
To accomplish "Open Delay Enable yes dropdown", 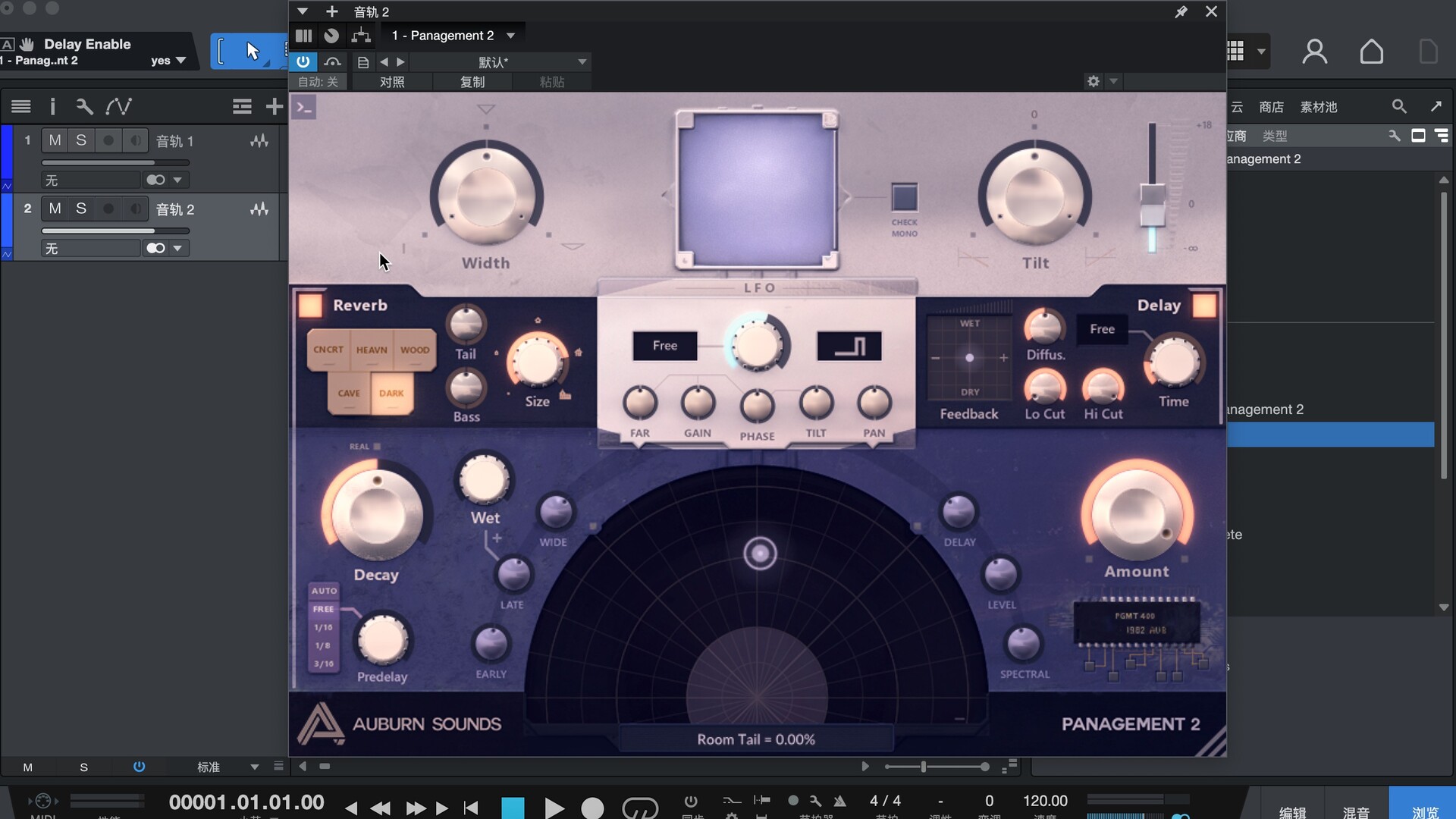I will click(x=168, y=61).
